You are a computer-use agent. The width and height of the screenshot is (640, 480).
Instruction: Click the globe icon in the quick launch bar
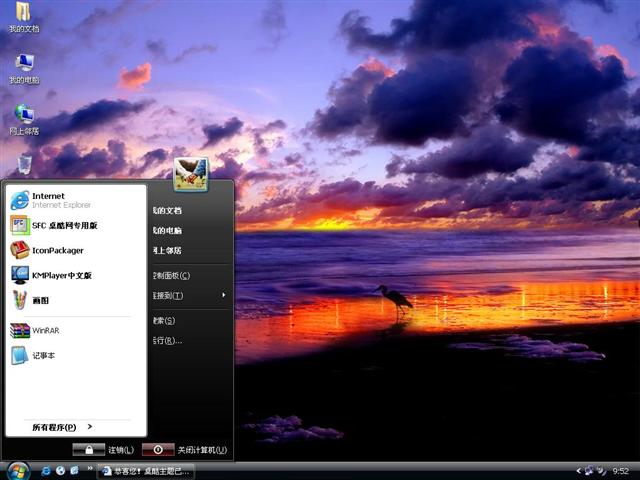click(60, 471)
